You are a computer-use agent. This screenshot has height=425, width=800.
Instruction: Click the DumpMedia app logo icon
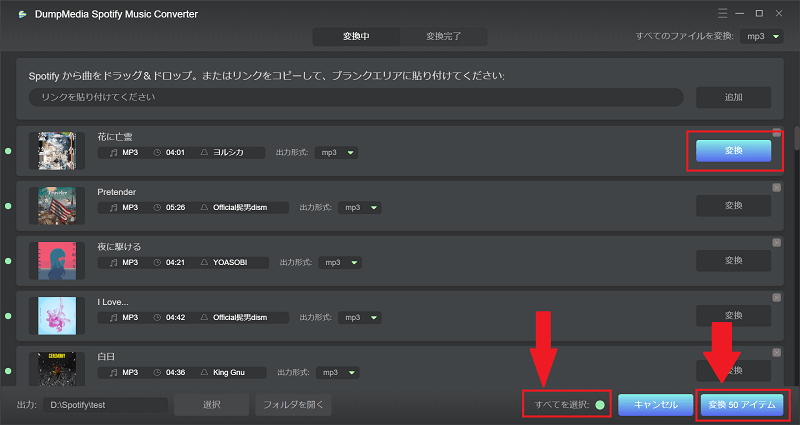pyautogui.click(x=22, y=14)
